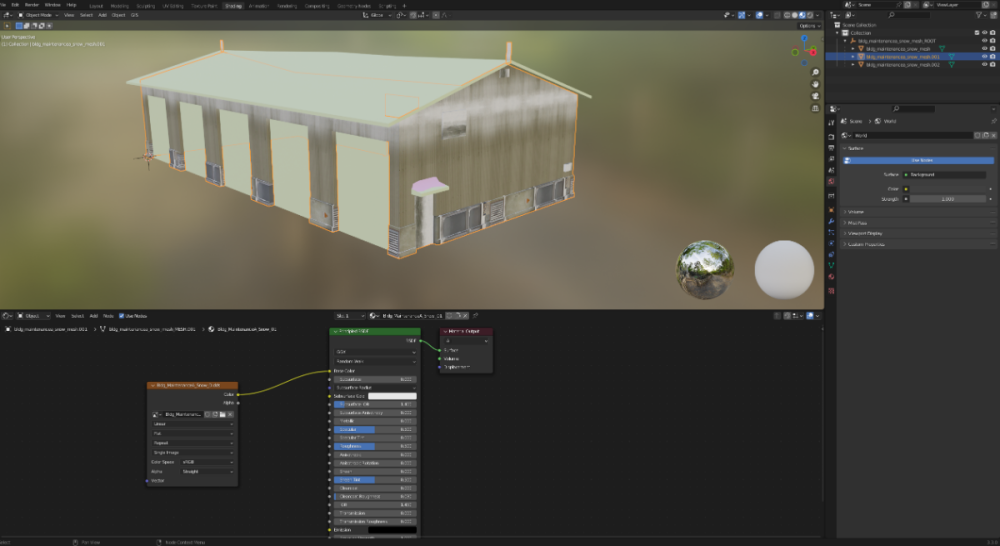1000x546 pixels.
Task: Switch perspective/orthographic grid icon
Action: coord(814,110)
